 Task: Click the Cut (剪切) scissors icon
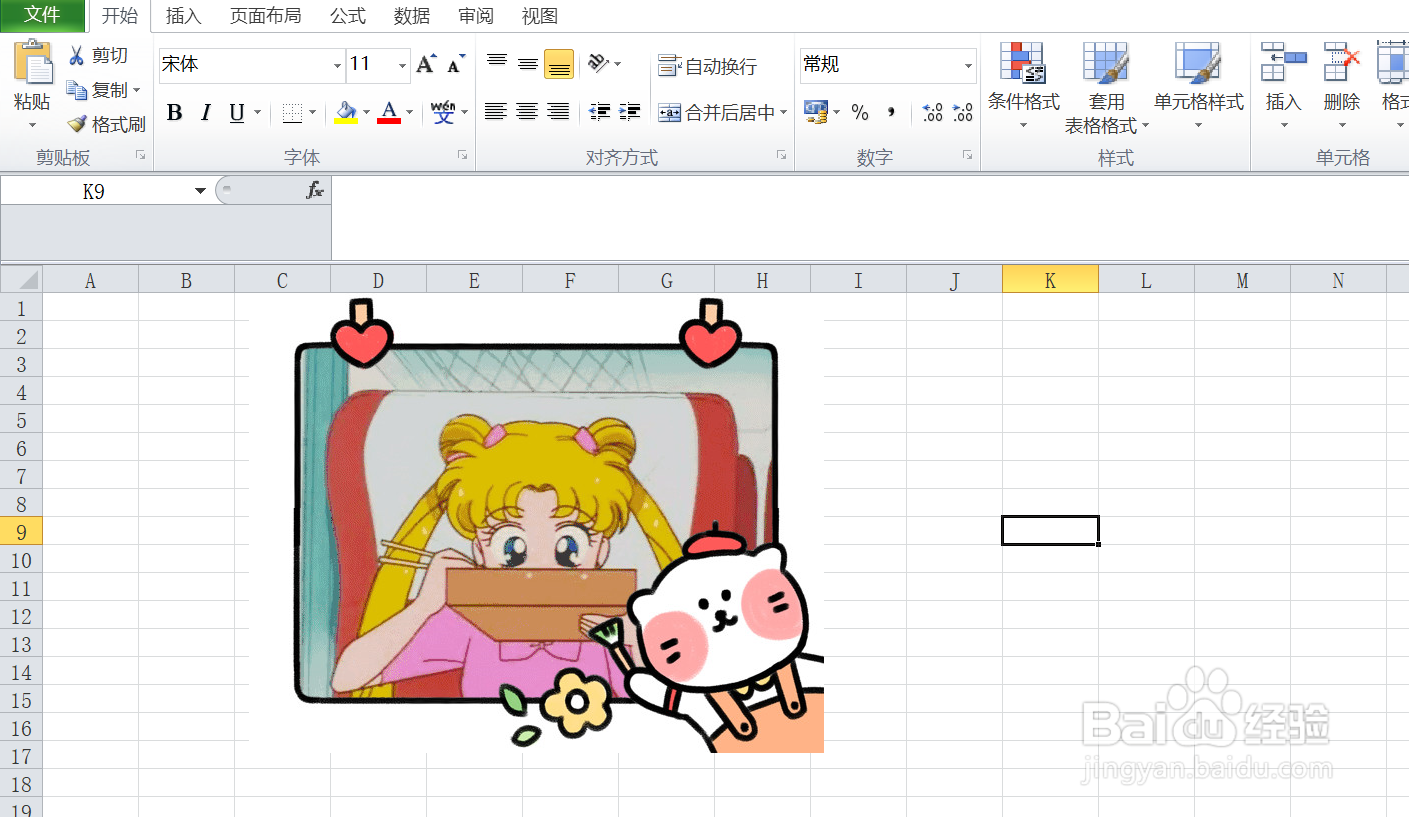(77, 56)
